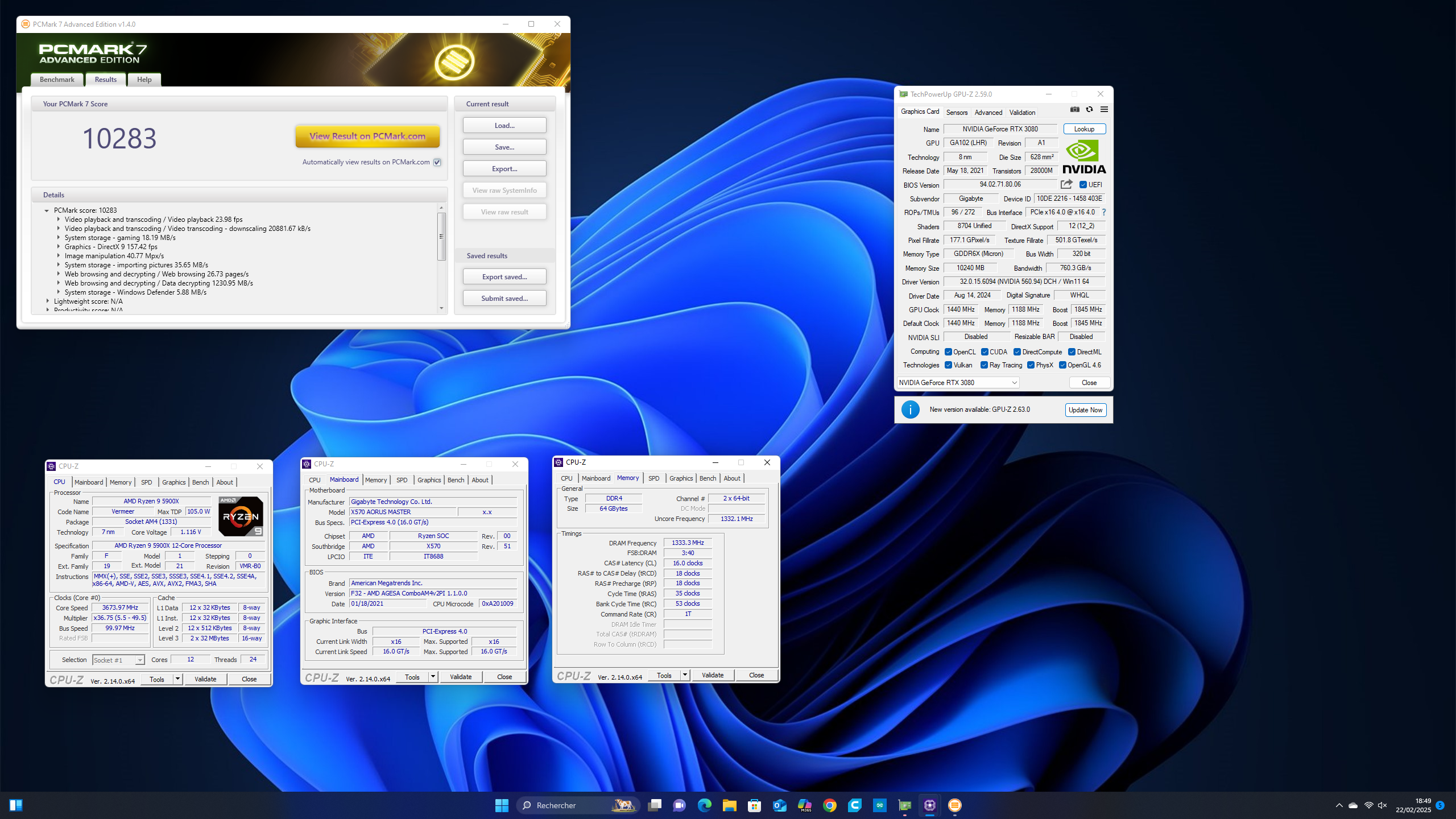Expand the Image manipulation detail row

[58, 256]
